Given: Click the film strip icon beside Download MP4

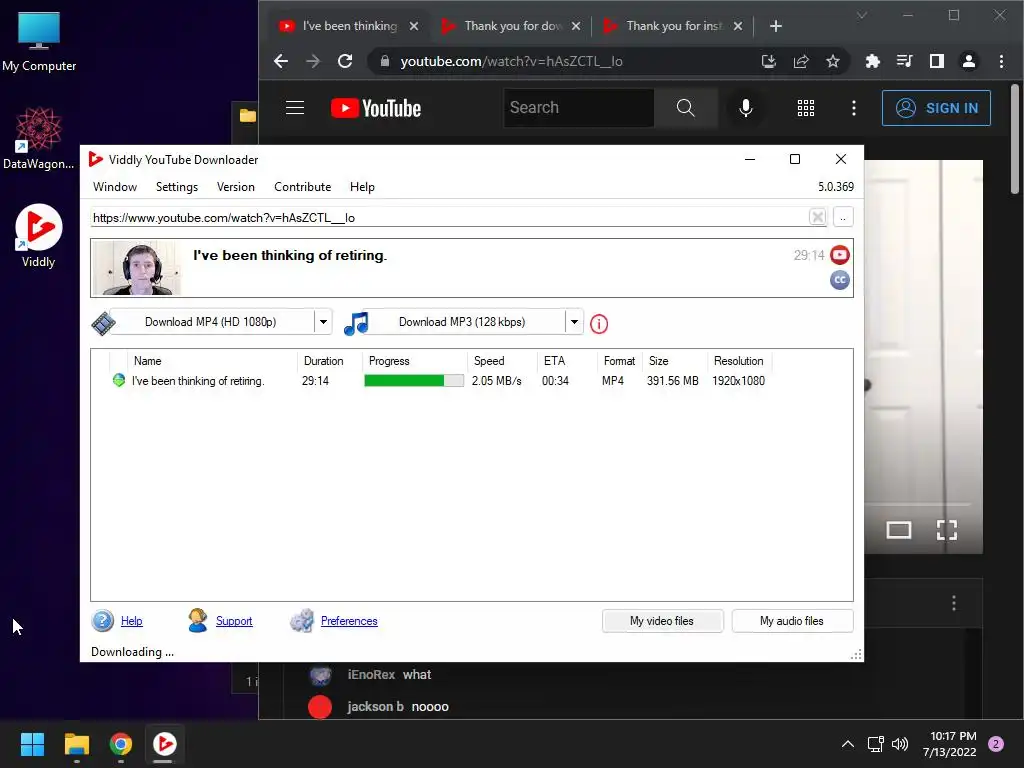Looking at the screenshot, I should tap(103, 323).
